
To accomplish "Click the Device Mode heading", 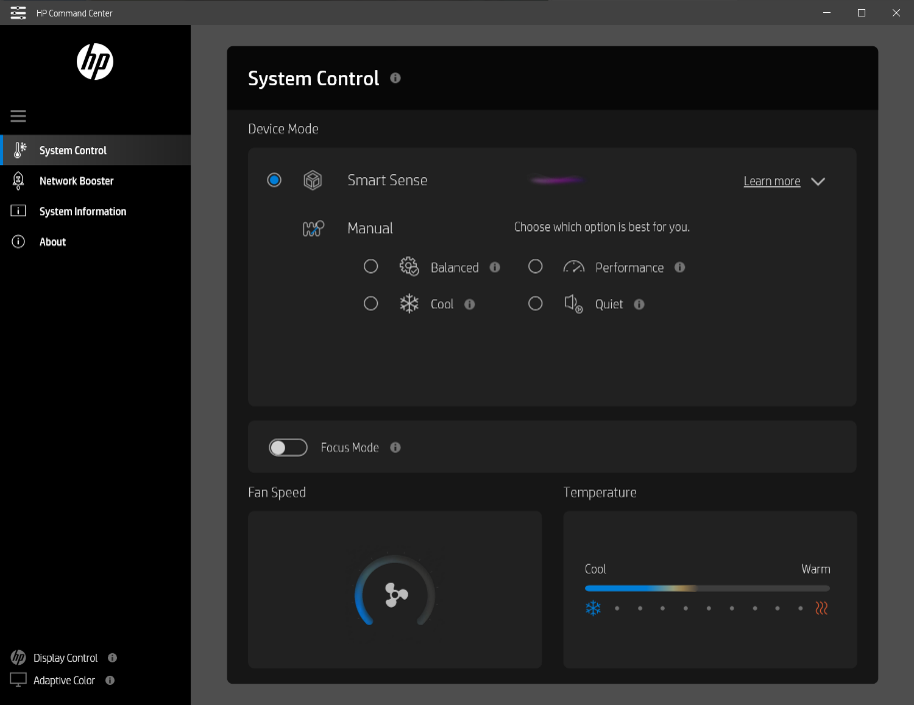I will click(x=283, y=129).
